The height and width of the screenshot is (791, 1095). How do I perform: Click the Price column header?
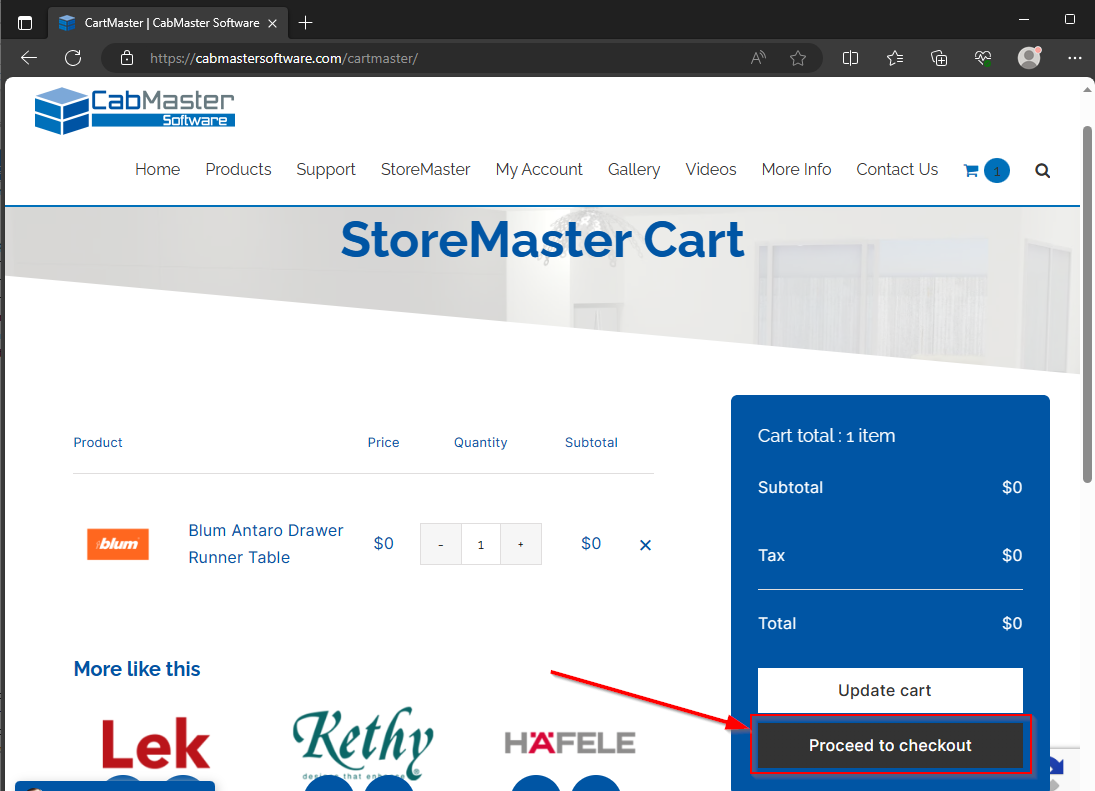[383, 443]
